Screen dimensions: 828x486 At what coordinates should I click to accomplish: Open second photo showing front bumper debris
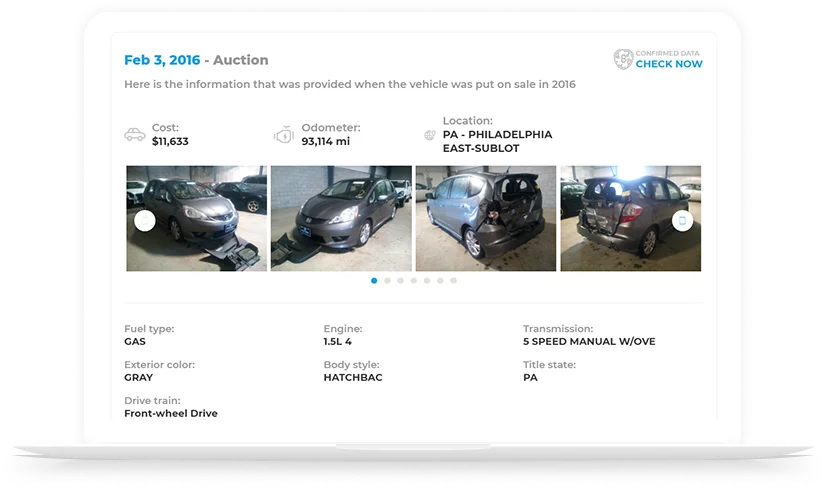341,218
